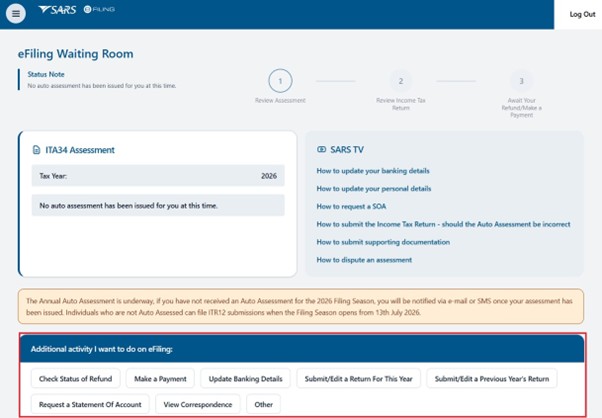The width and height of the screenshot is (602, 418).
Task: Click Check Status of Refund
Action: (76, 379)
